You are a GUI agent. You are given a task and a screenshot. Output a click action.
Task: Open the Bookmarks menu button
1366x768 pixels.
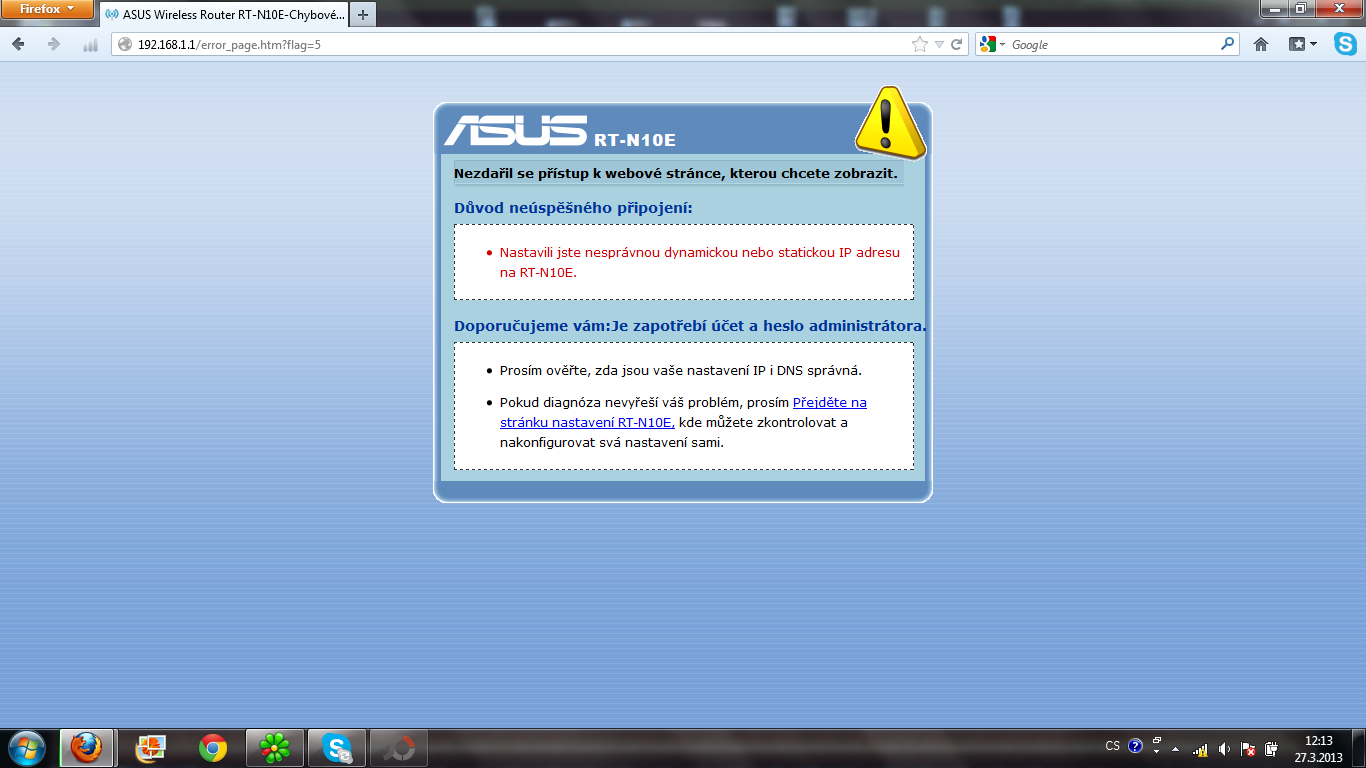pos(1302,45)
